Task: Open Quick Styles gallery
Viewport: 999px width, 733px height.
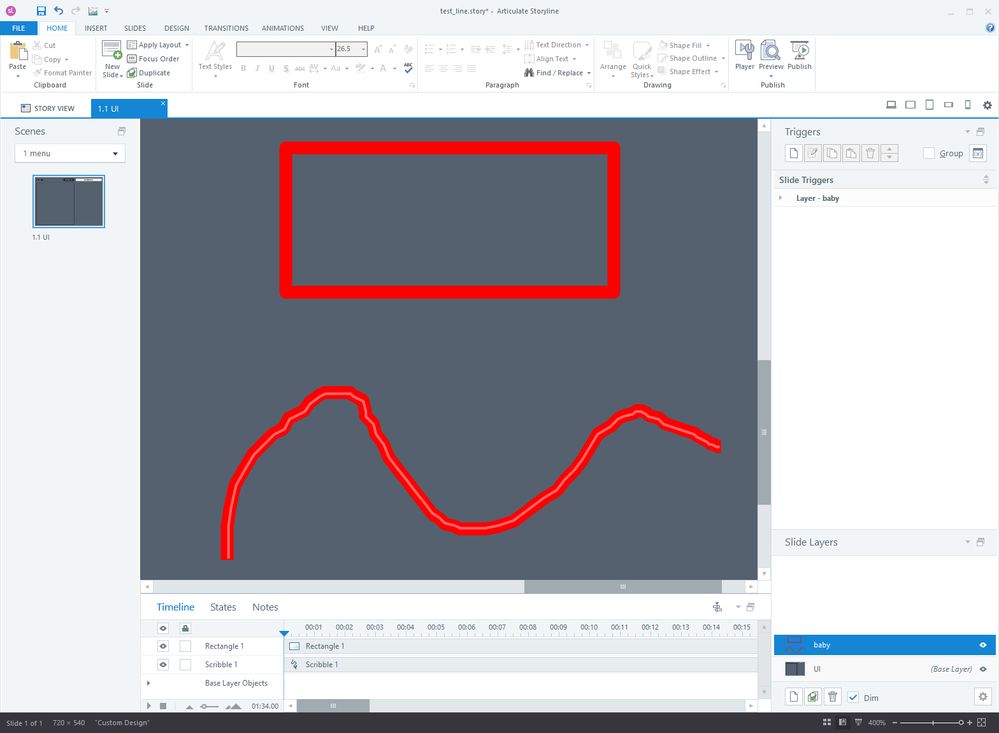Action: pos(642,59)
